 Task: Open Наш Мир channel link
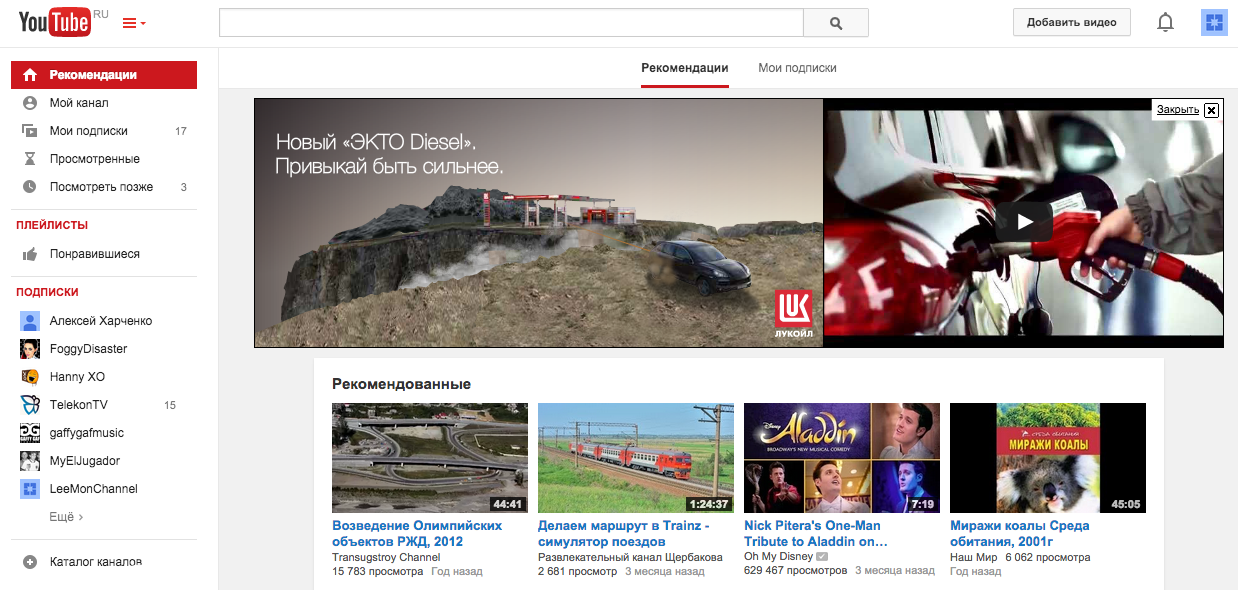coord(972,557)
